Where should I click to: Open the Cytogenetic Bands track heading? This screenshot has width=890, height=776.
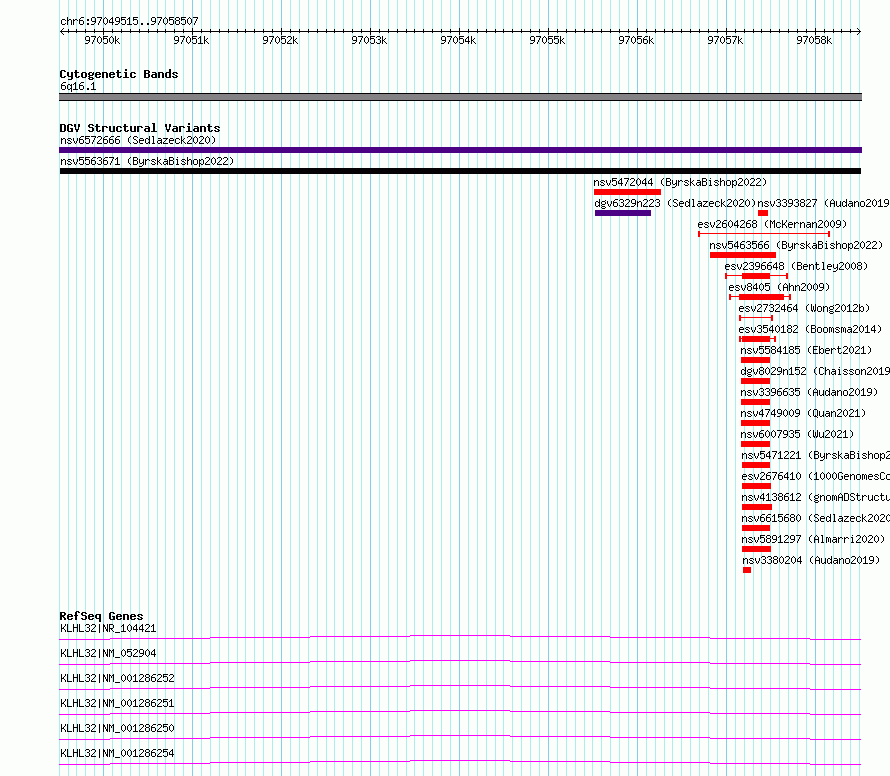tap(119, 74)
